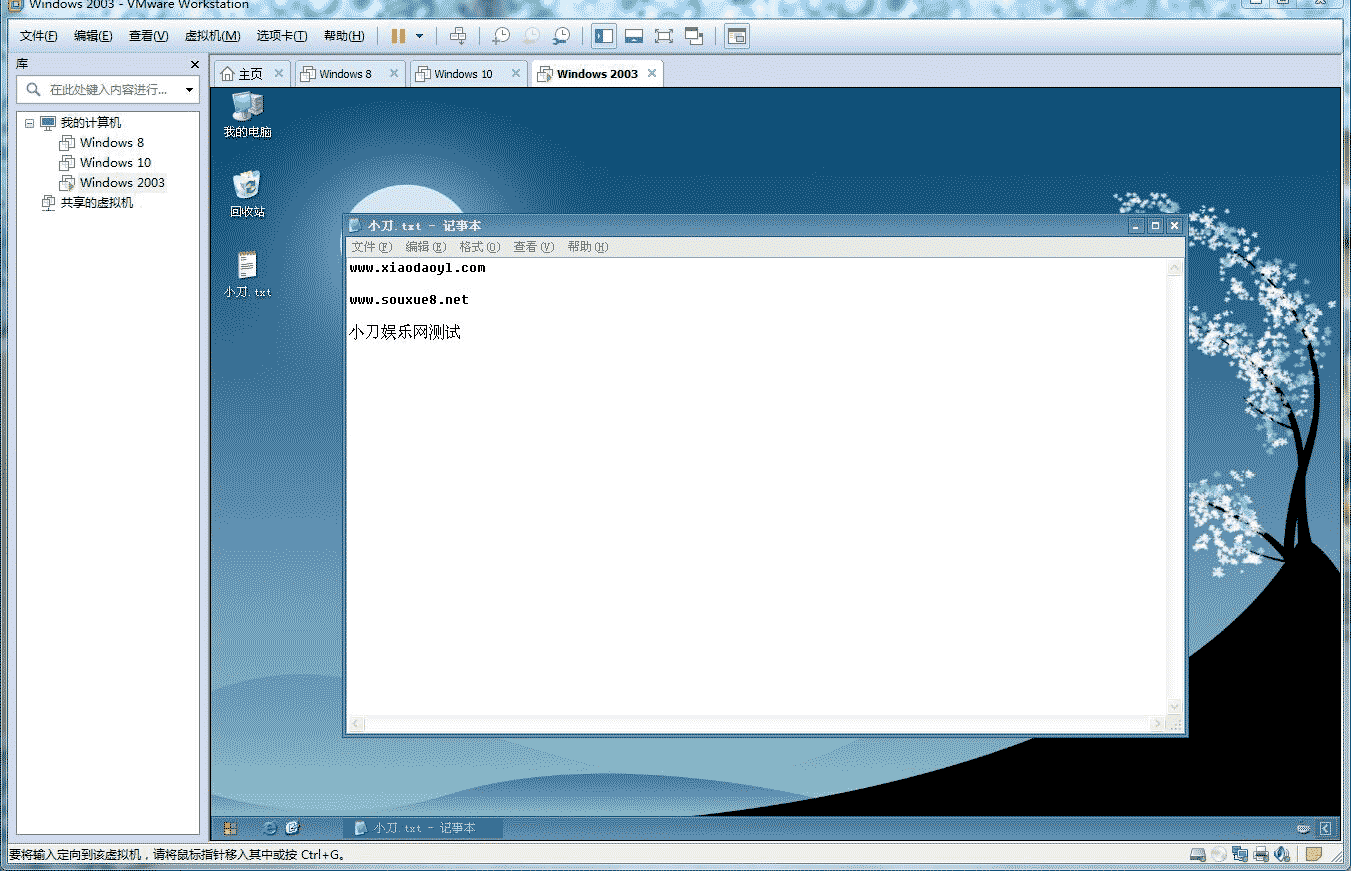Viewport: 1351px width, 871px height.
Task: Click the Send Ctrl+Alt+Del toolbar icon
Action: click(x=458, y=36)
